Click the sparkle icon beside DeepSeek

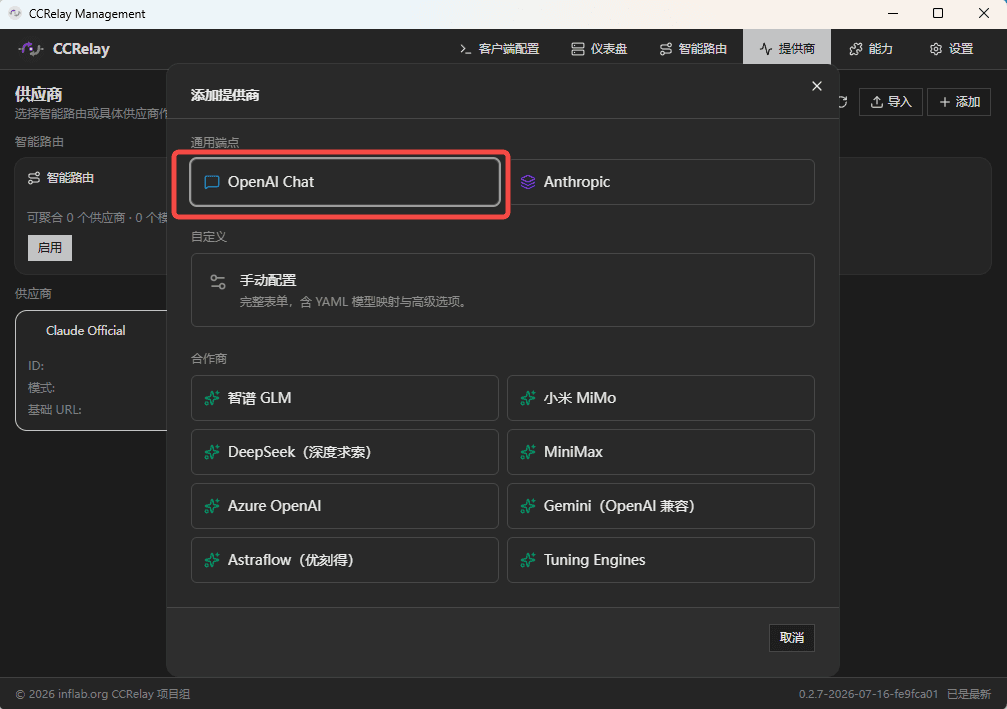[211, 452]
